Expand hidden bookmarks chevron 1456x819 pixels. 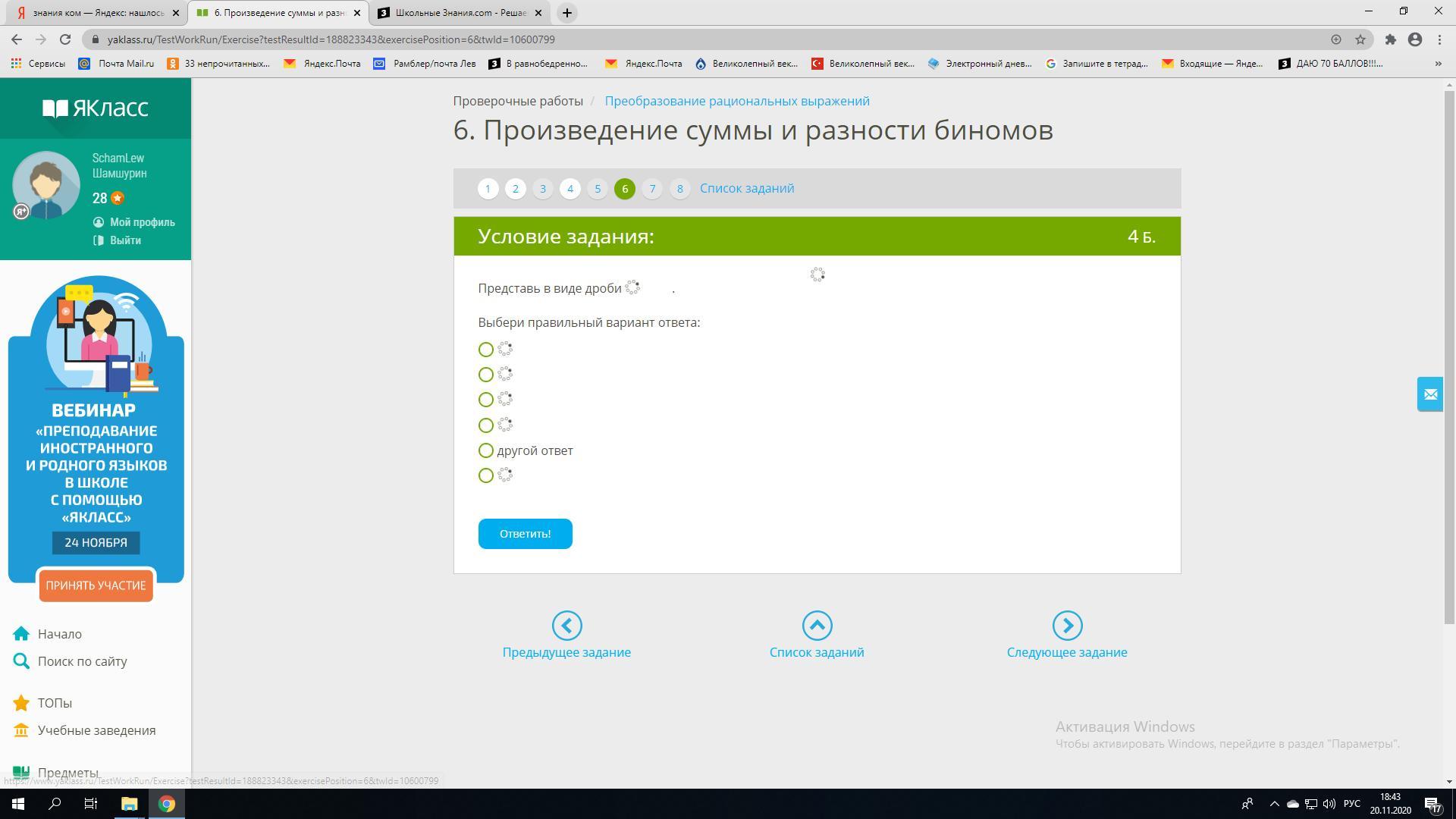pyautogui.click(x=1438, y=64)
